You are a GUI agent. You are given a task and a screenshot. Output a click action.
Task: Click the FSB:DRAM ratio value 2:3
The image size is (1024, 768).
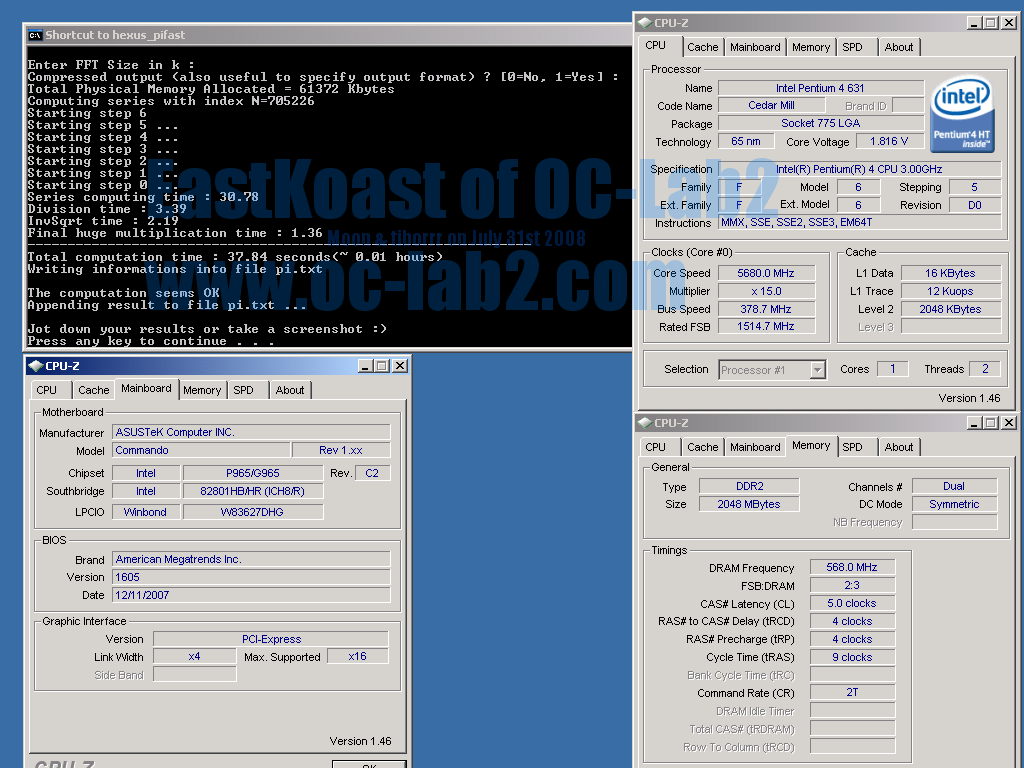click(x=852, y=586)
